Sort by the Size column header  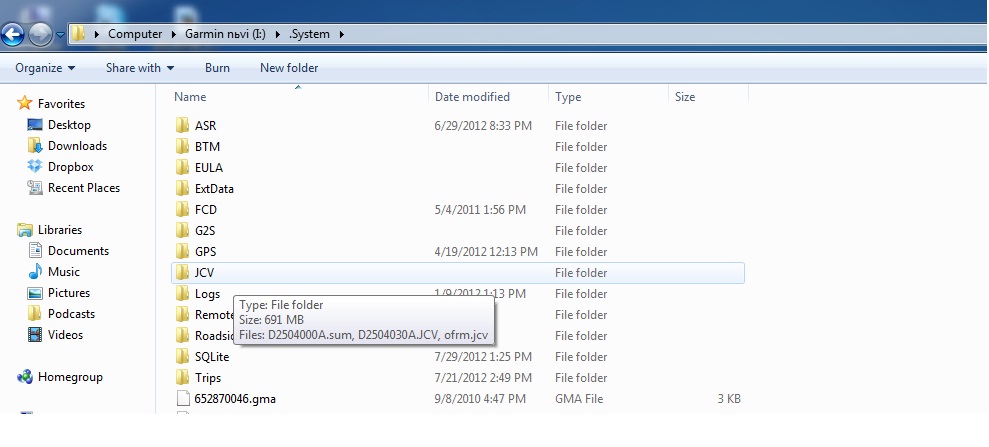685,97
